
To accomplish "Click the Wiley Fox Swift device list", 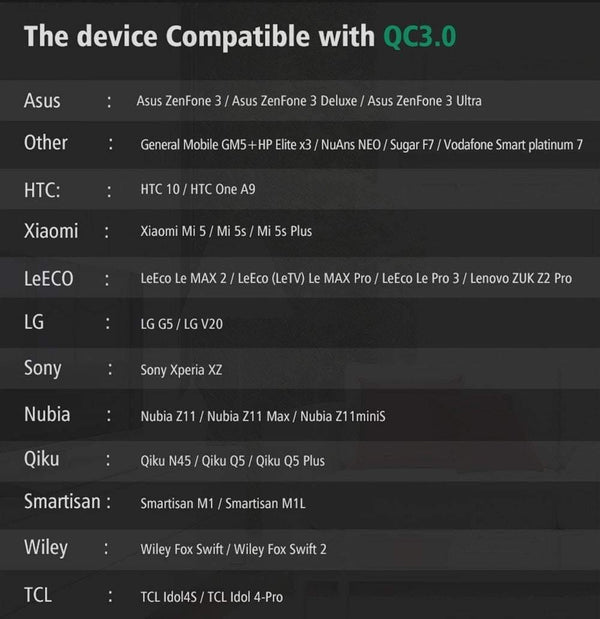I will coord(234,549).
